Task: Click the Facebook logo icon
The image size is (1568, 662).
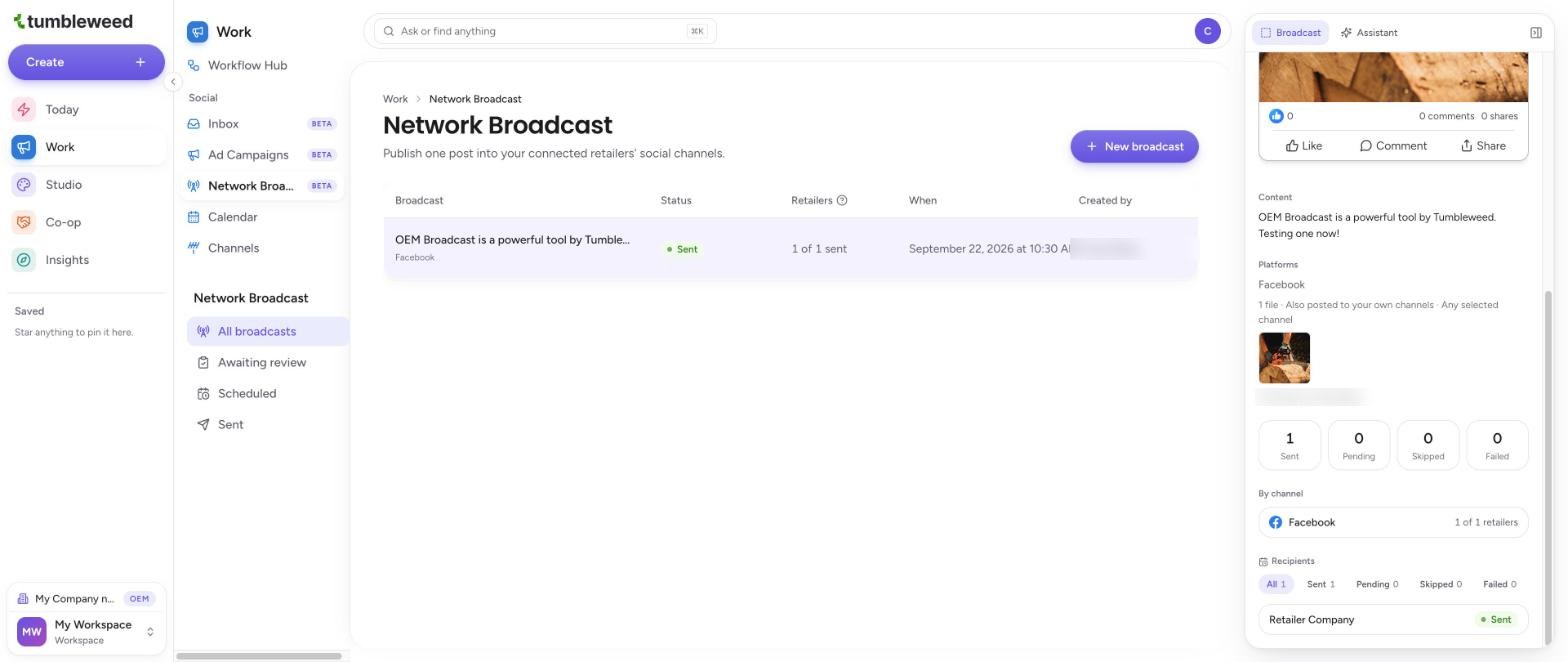Action: point(1275,522)
